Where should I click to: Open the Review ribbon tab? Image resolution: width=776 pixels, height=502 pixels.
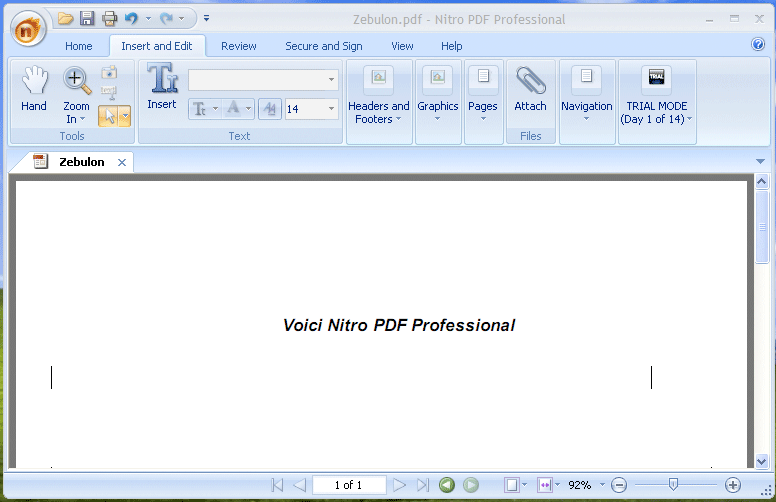[239, 46]
